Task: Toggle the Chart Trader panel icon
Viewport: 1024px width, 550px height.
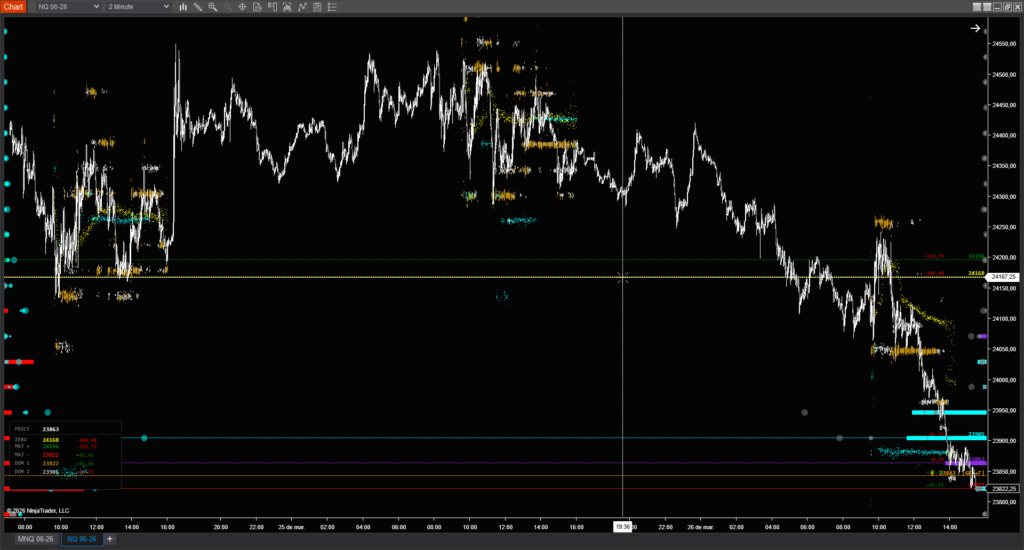Action: click(x=272, y=7)
